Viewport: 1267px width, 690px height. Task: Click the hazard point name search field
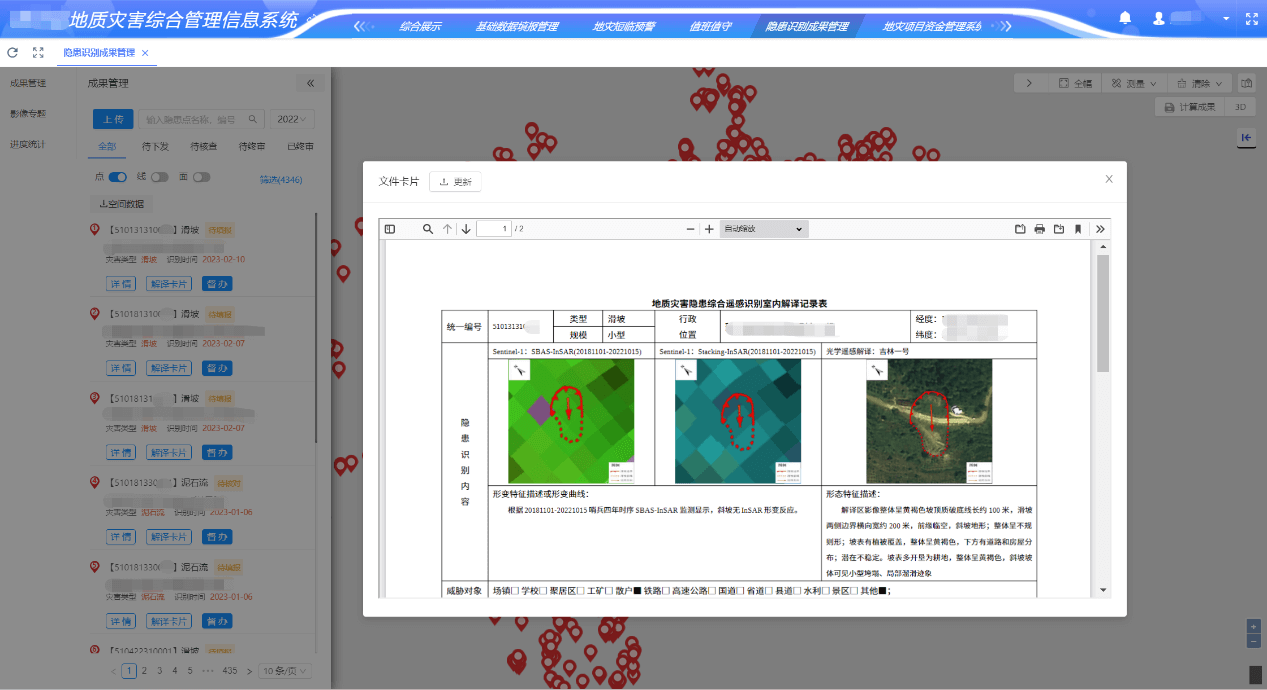click(x=202, y=119)
